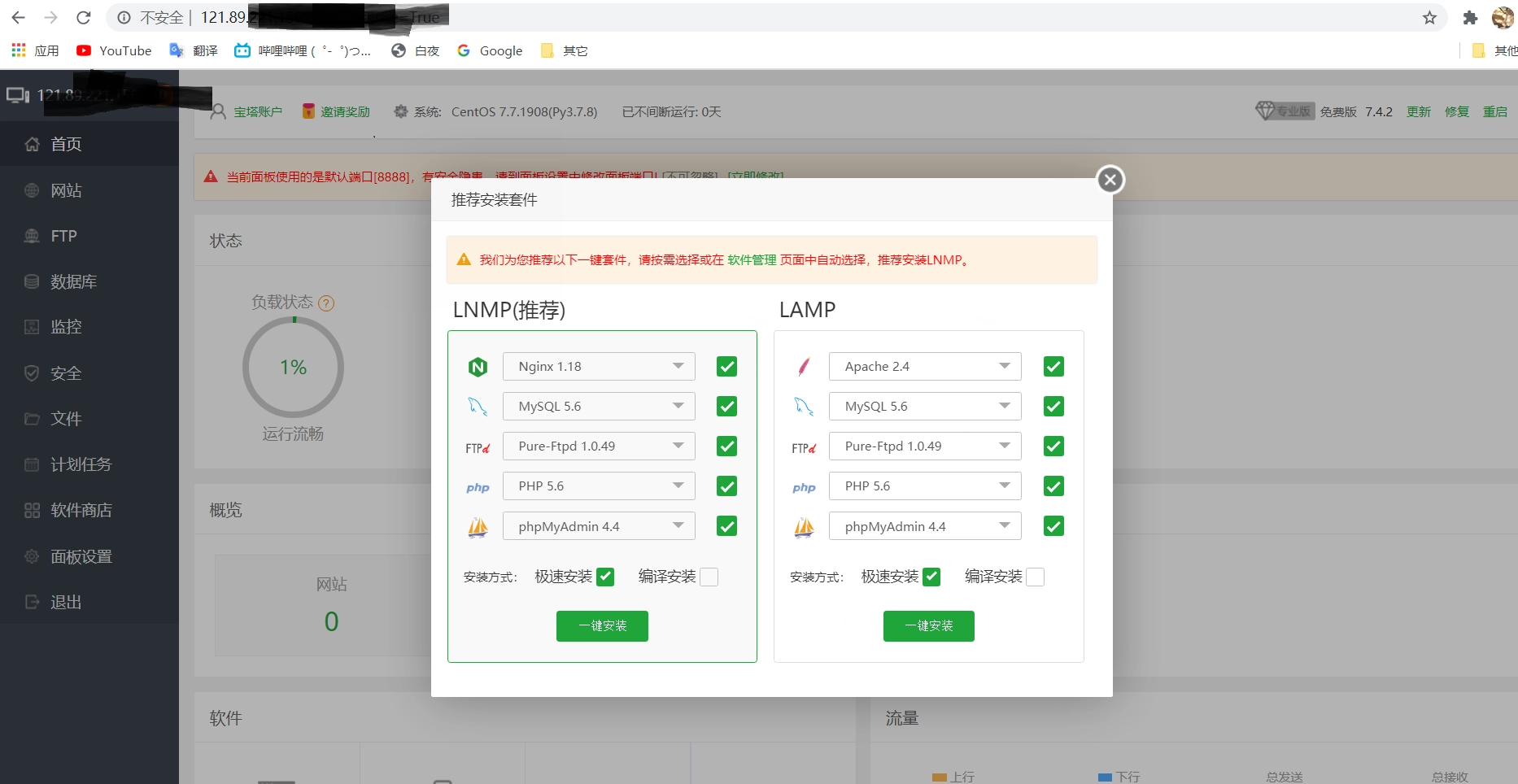
Task: Click the 更新 link at top right
Action: pyautogui.click(x=1419, y=111)
